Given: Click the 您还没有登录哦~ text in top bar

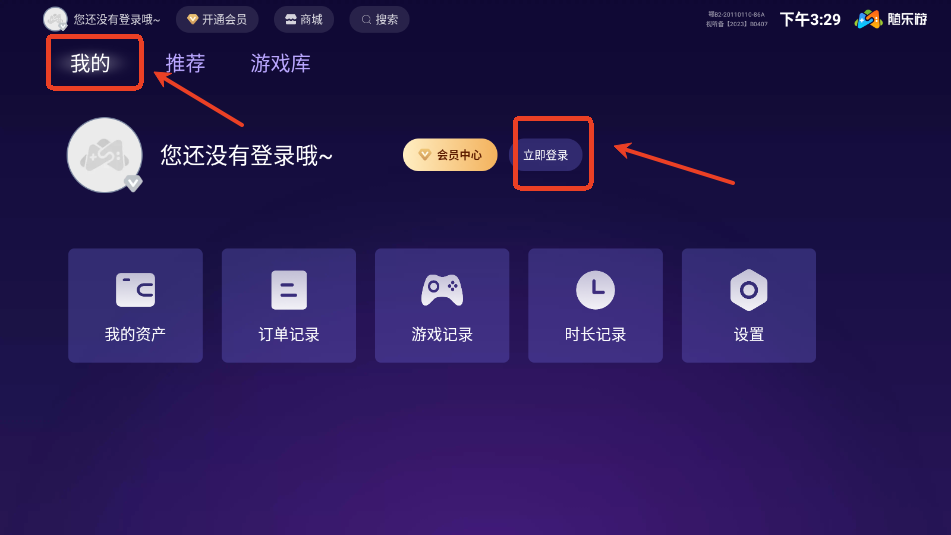Looking at the screenshot, I should click(x=117, y=19).
